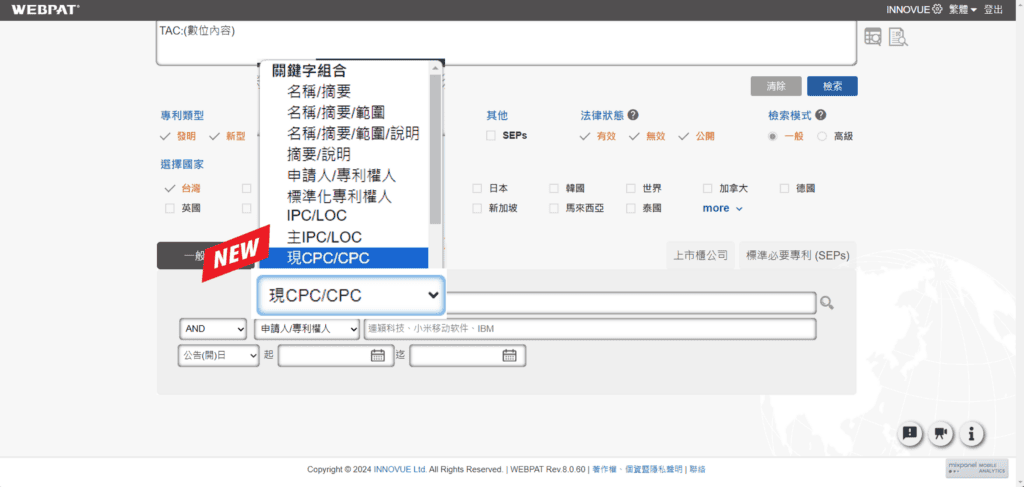Click the blue 檢索 search button

[832, 86]
